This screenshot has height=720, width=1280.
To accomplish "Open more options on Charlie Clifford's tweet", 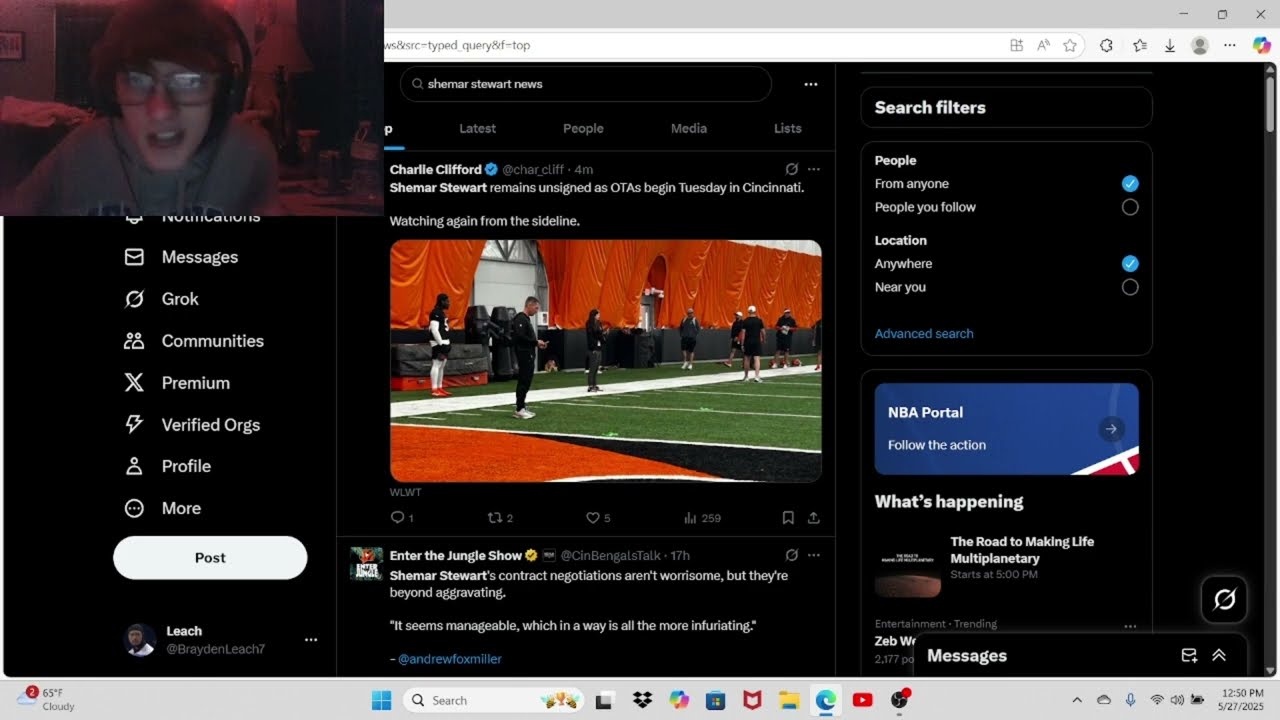I will [814, 169].
